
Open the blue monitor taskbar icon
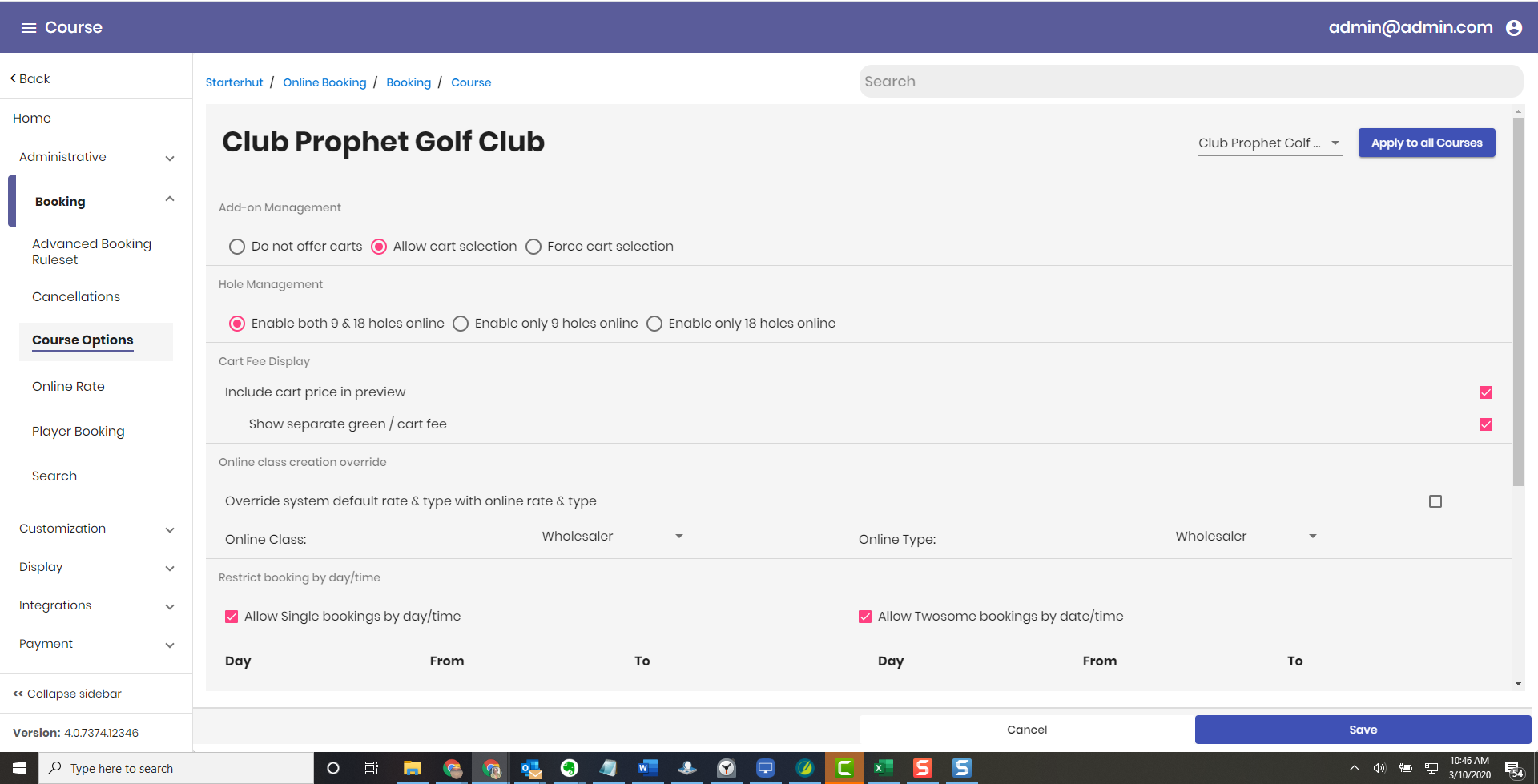[x=766, y=769]
